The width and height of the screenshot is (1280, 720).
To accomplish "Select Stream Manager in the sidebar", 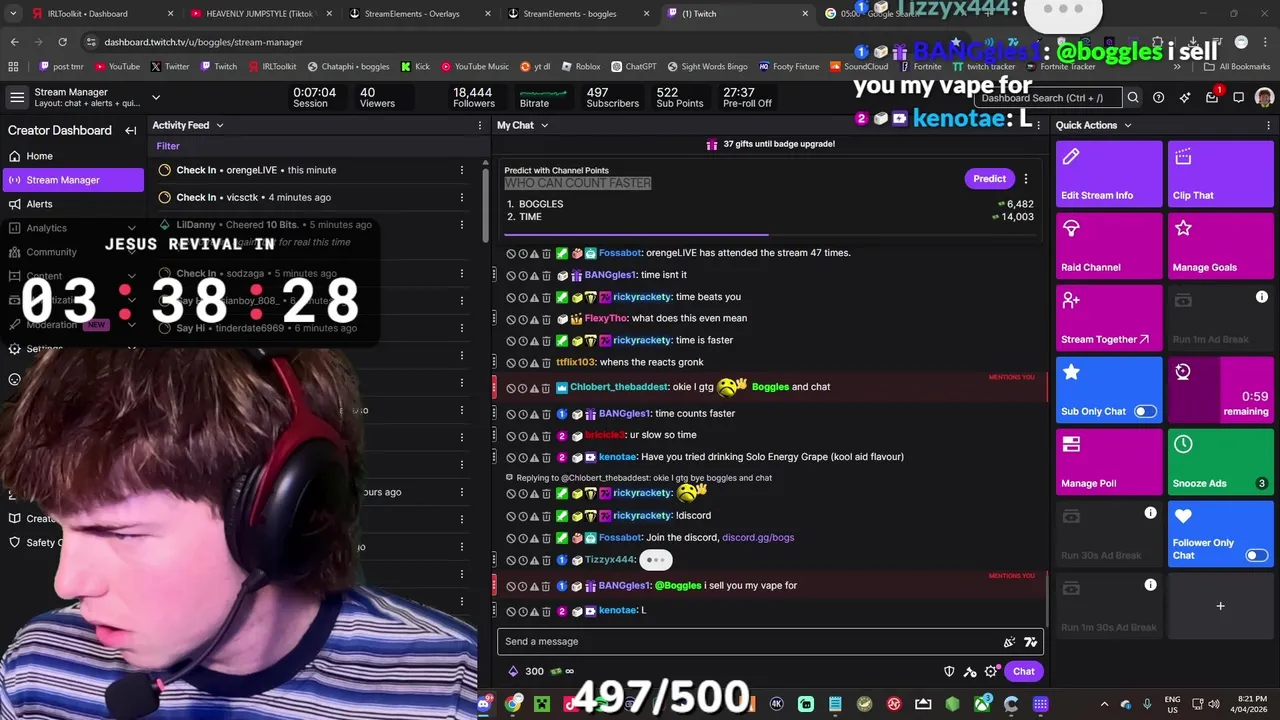I will tap(73, 180).
